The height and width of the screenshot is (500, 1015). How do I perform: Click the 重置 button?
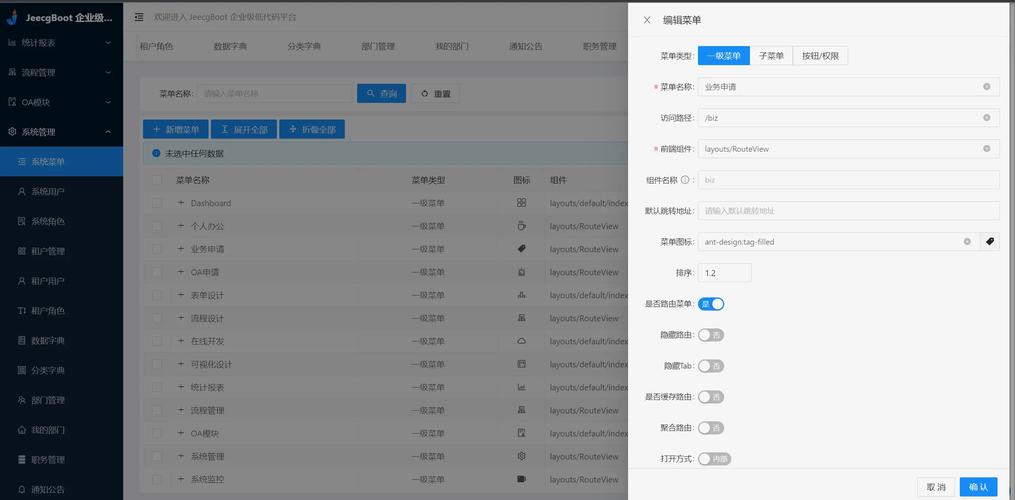pyautogui.click(x=435, y=93)
